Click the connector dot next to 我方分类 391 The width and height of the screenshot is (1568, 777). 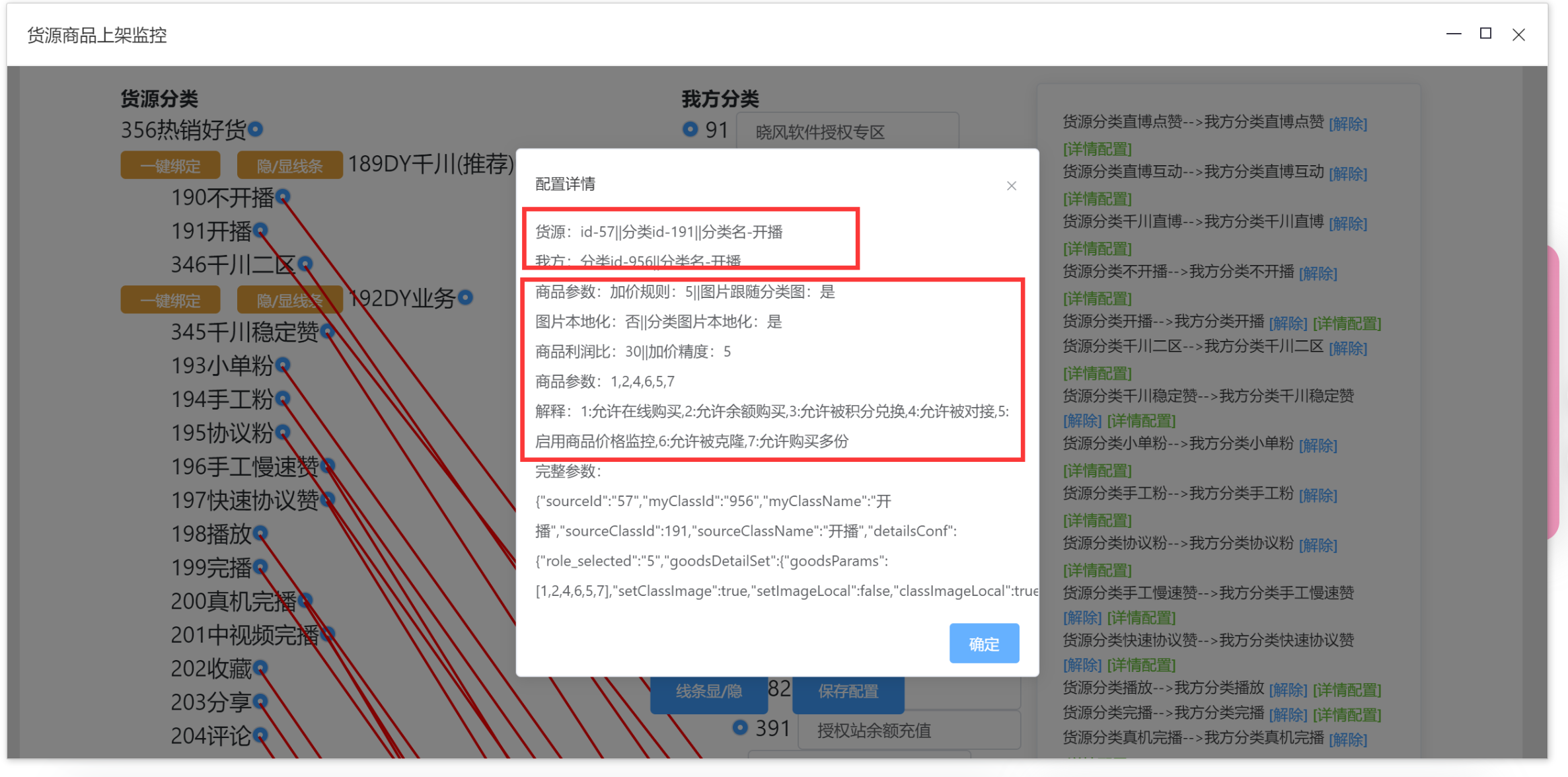click(x=740, y=727)
